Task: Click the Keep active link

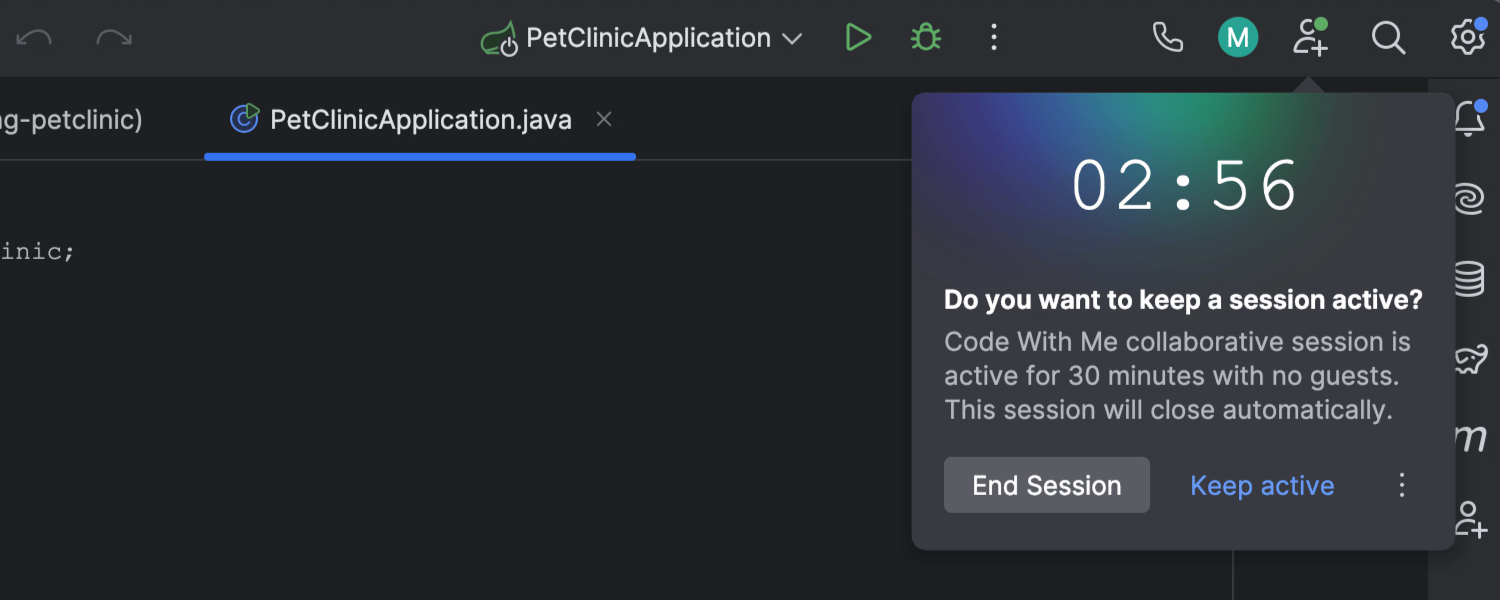Action: coord(1262,486)
